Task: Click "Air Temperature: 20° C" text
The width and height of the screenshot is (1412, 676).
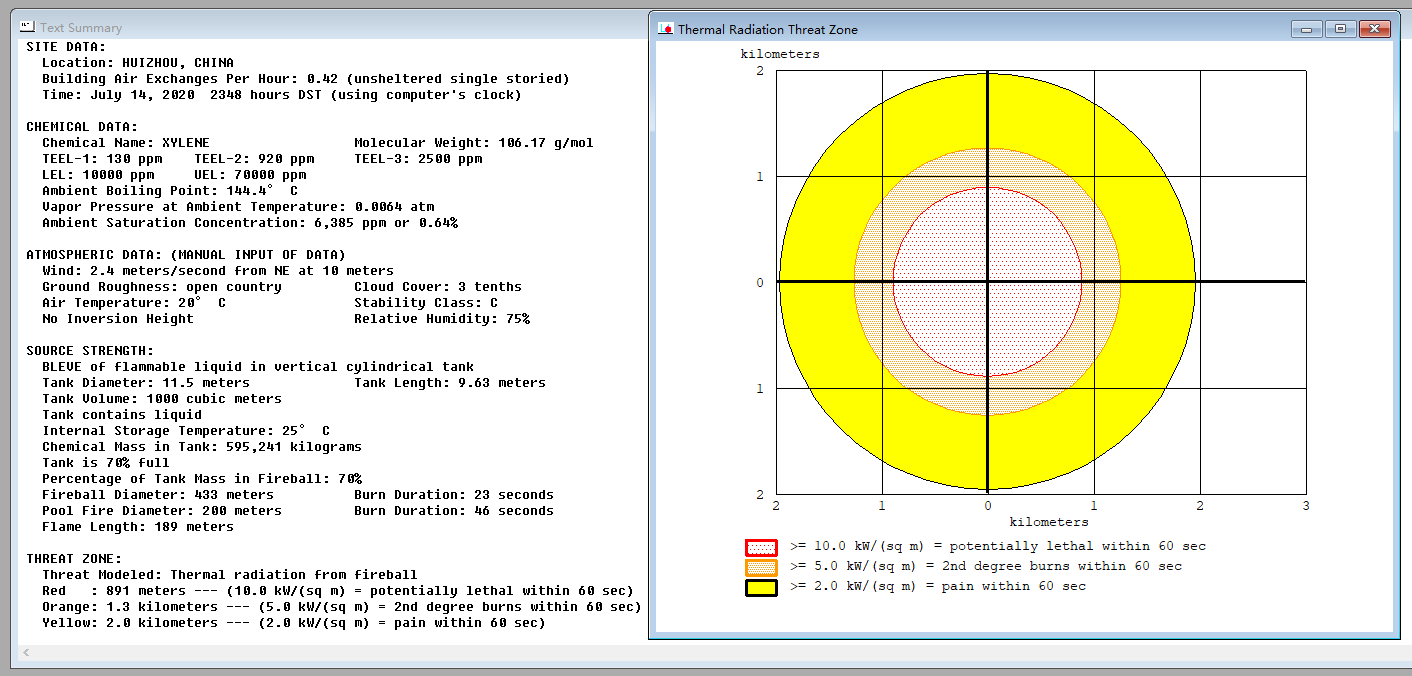Action: [134, 303]
